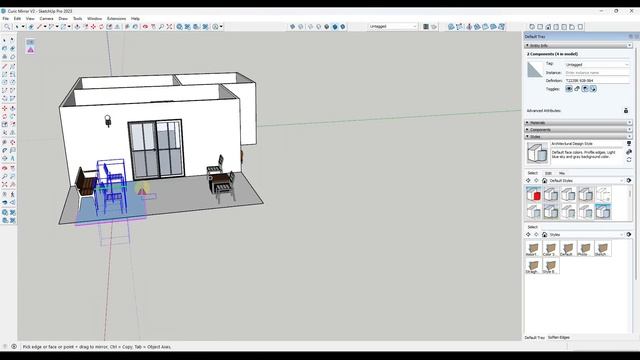
Task: Open the Camera menu
Action: (46, 18)
